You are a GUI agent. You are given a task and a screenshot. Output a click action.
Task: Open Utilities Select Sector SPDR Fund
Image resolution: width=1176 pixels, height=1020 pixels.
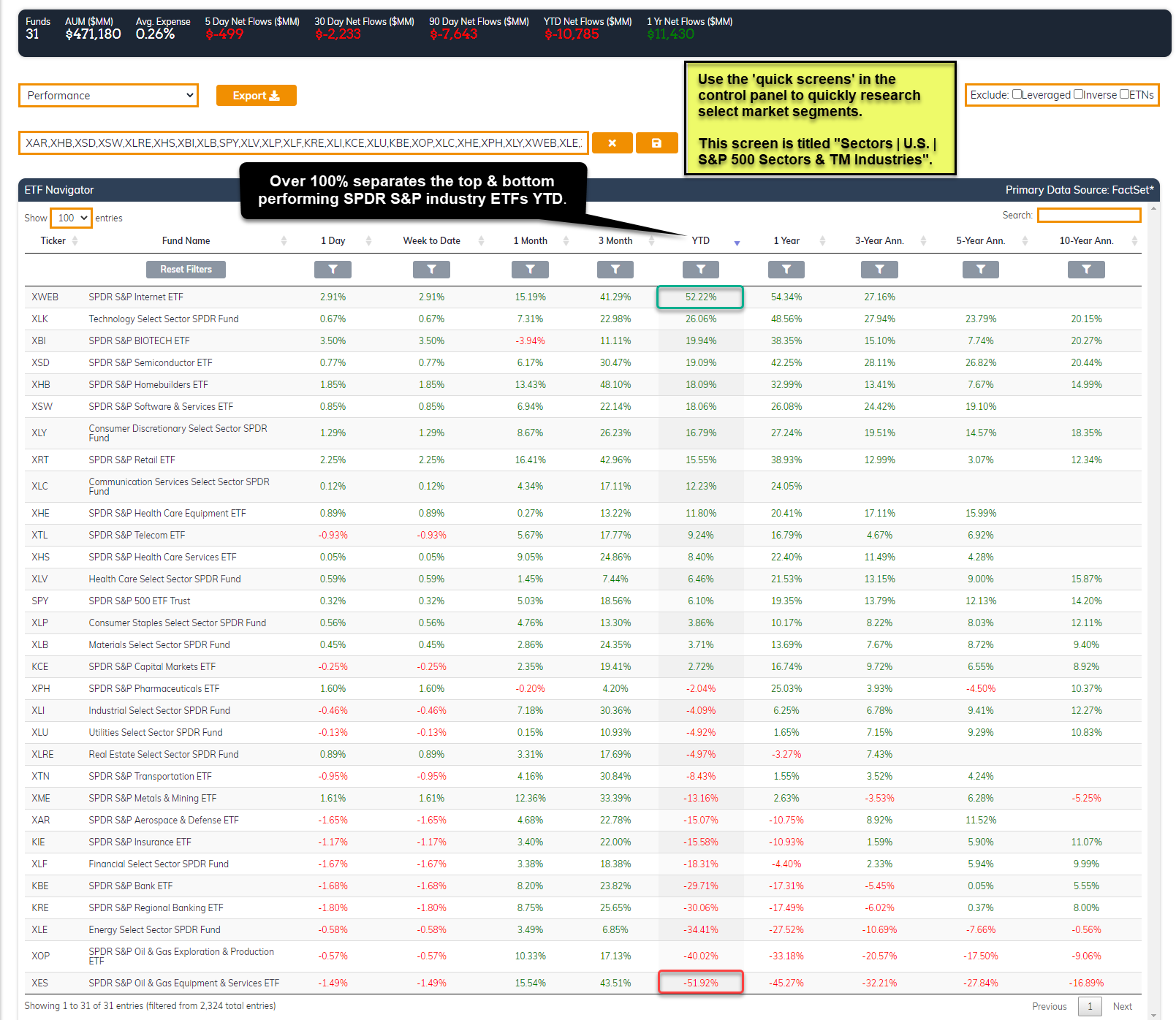point(156,733)
